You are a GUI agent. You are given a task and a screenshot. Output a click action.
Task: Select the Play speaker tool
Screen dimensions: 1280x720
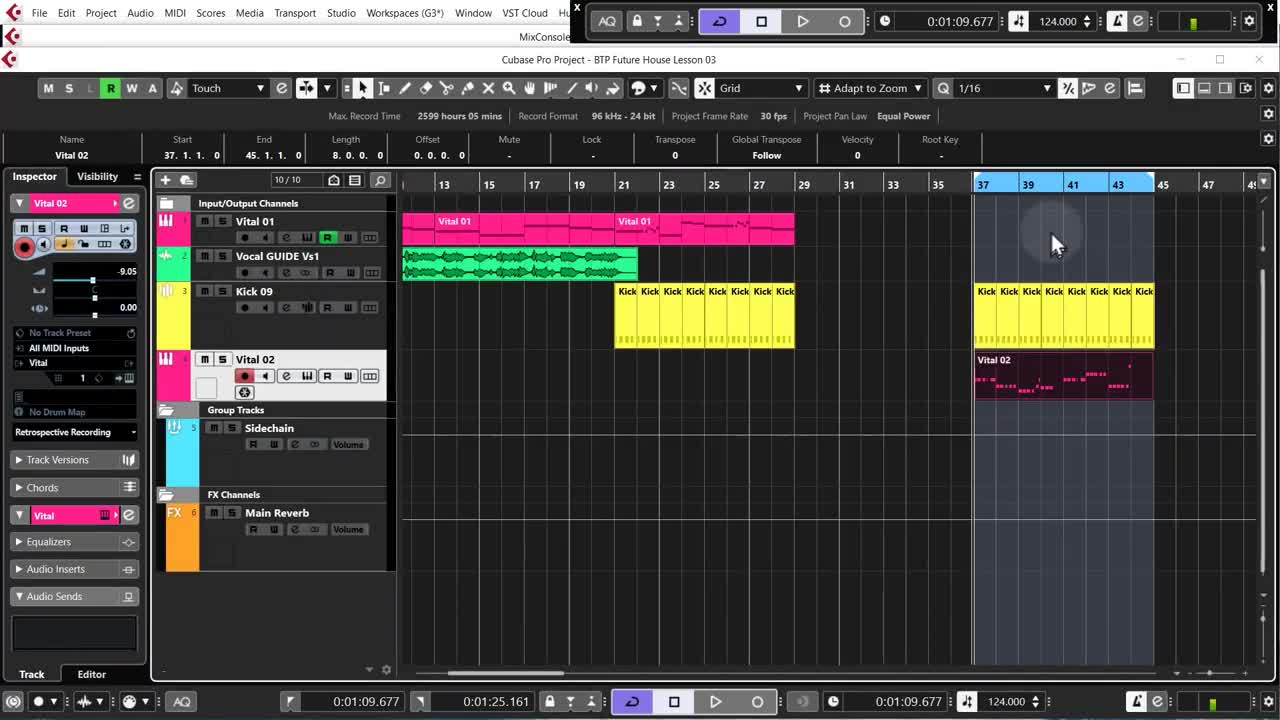pos(592,88)
